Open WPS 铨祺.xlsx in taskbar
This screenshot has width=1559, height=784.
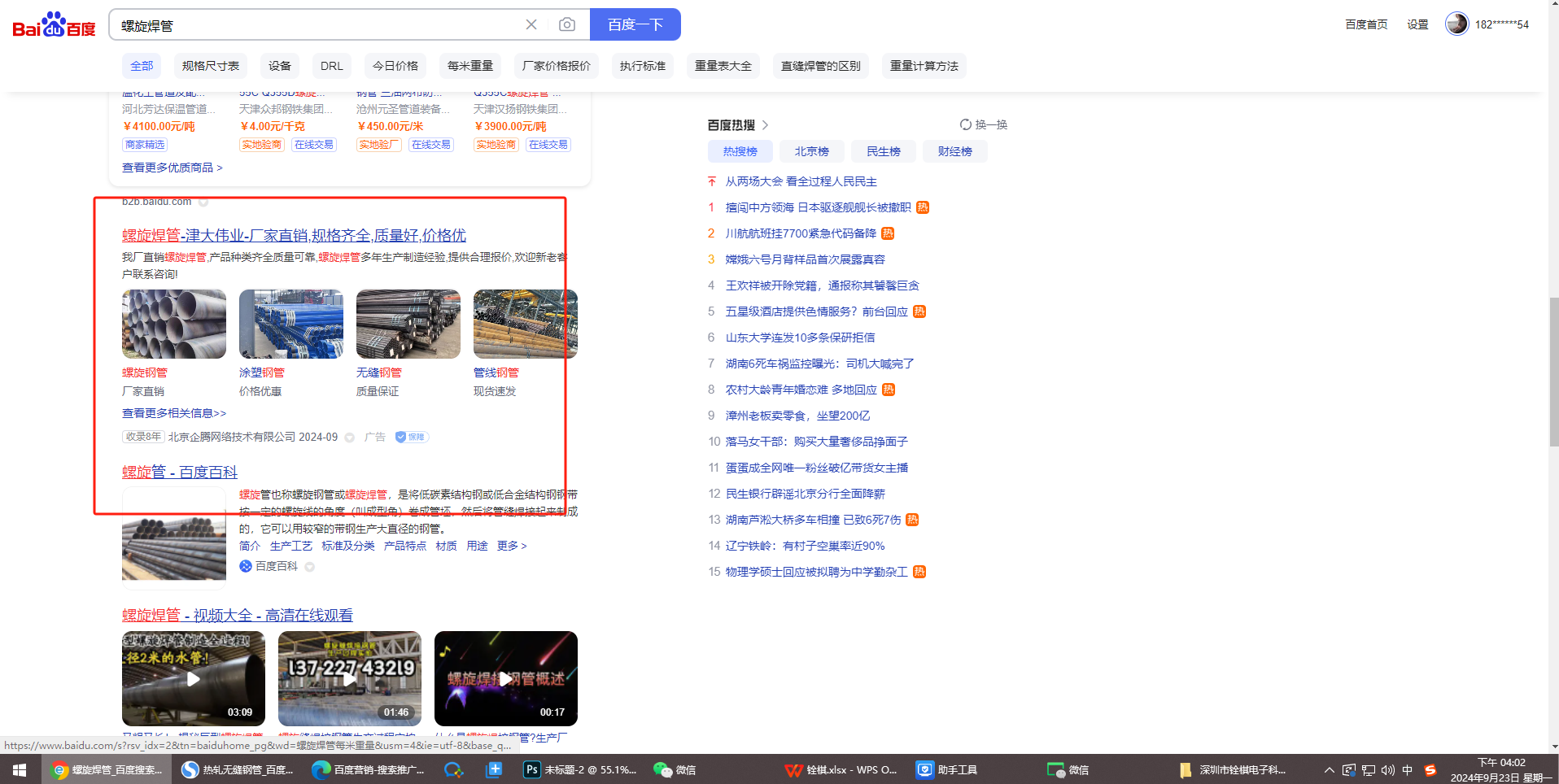pyautogui.click(x=841, y=769)
